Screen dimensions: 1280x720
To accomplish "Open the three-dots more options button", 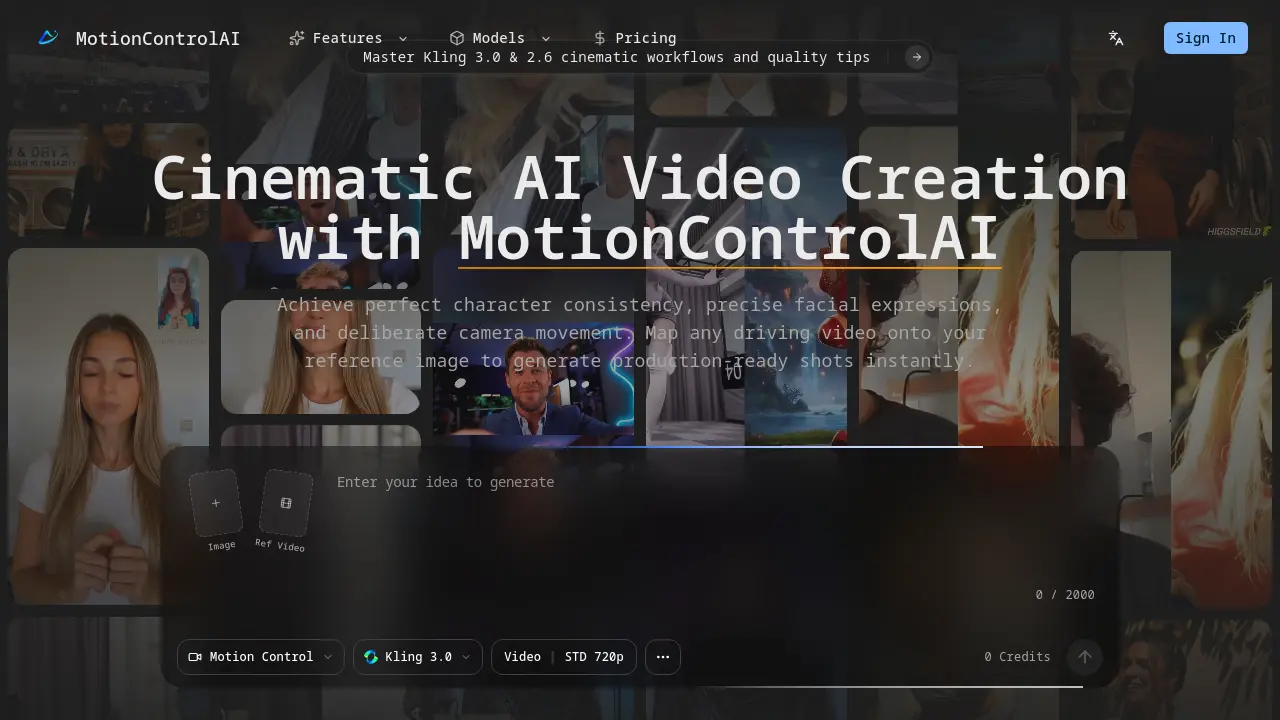I will (663, 657).
